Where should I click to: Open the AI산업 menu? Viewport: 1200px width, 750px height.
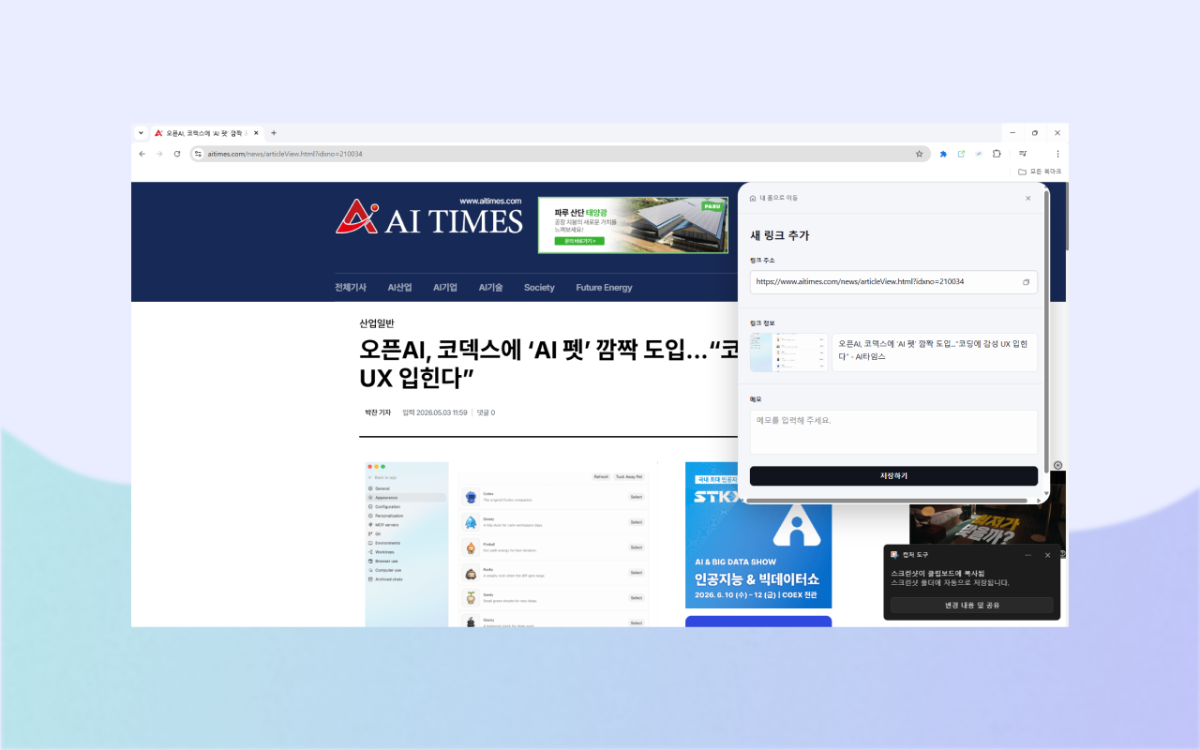(x=400, y=287)
